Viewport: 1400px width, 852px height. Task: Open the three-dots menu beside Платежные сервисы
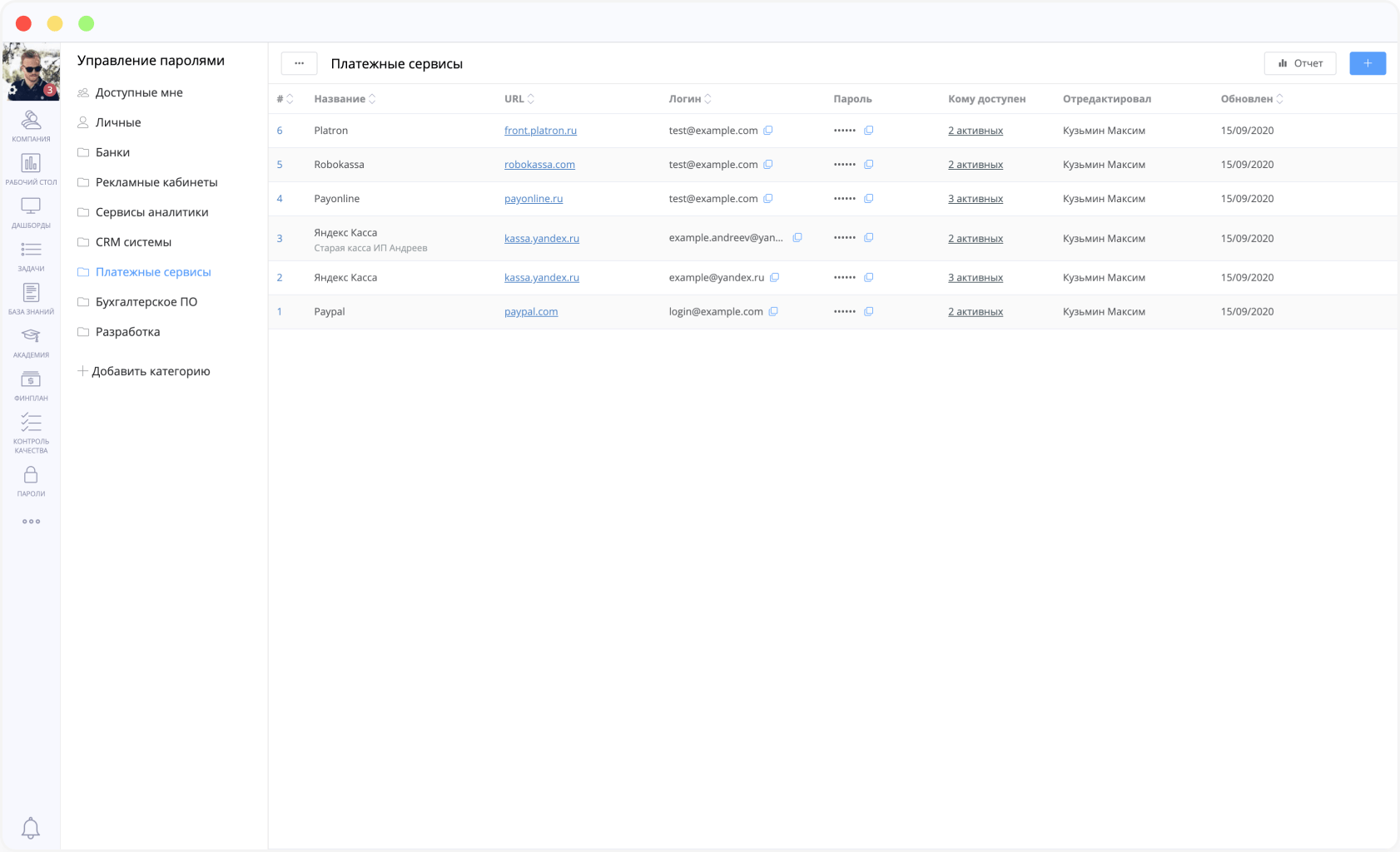[299, 63]
